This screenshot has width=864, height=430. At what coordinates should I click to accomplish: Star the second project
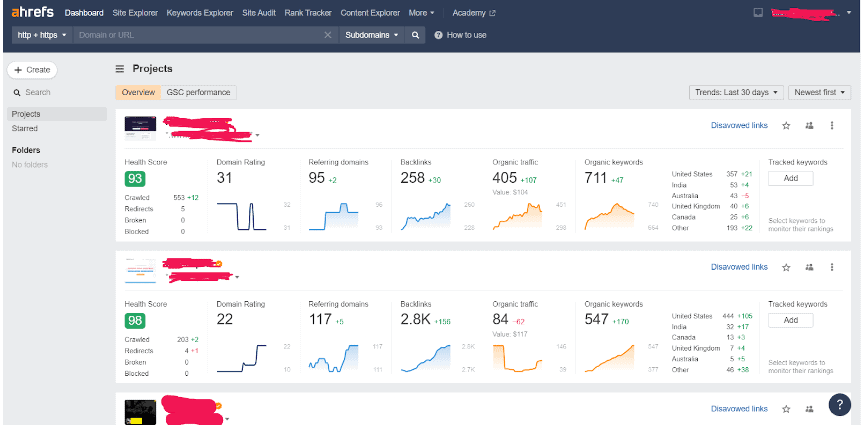[786, 268]
